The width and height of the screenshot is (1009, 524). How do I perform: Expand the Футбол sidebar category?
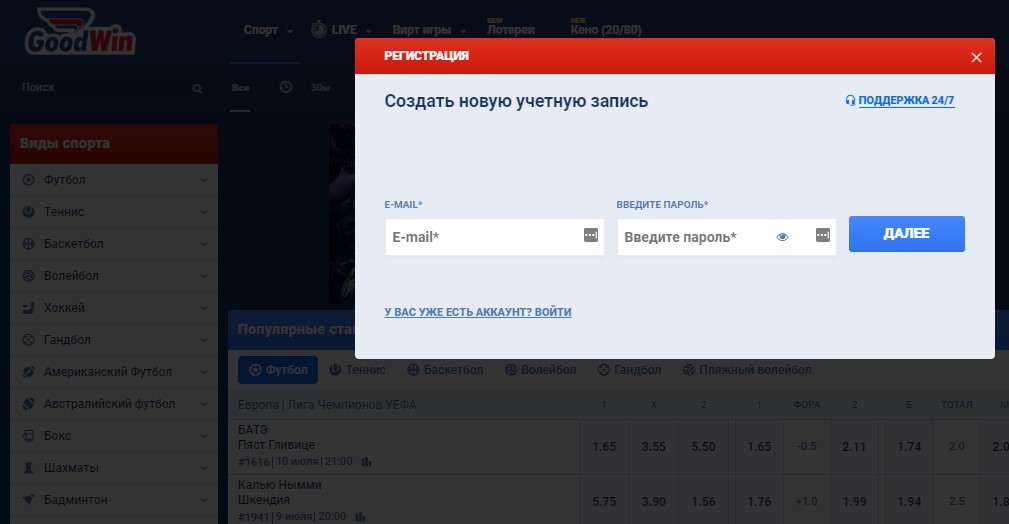point(204,180)
